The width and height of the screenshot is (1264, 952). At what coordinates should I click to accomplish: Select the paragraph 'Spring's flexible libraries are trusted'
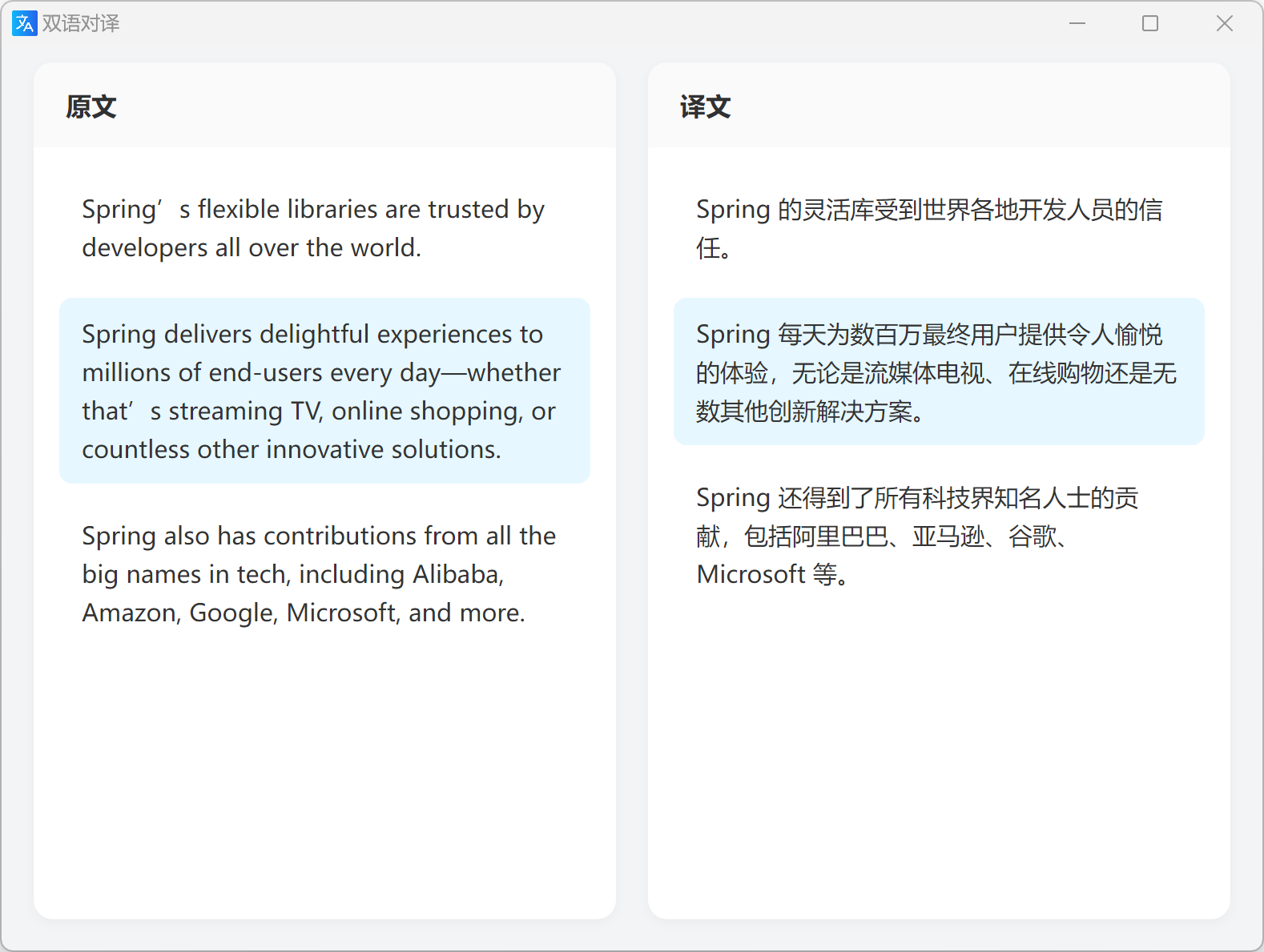click(324, 228)
